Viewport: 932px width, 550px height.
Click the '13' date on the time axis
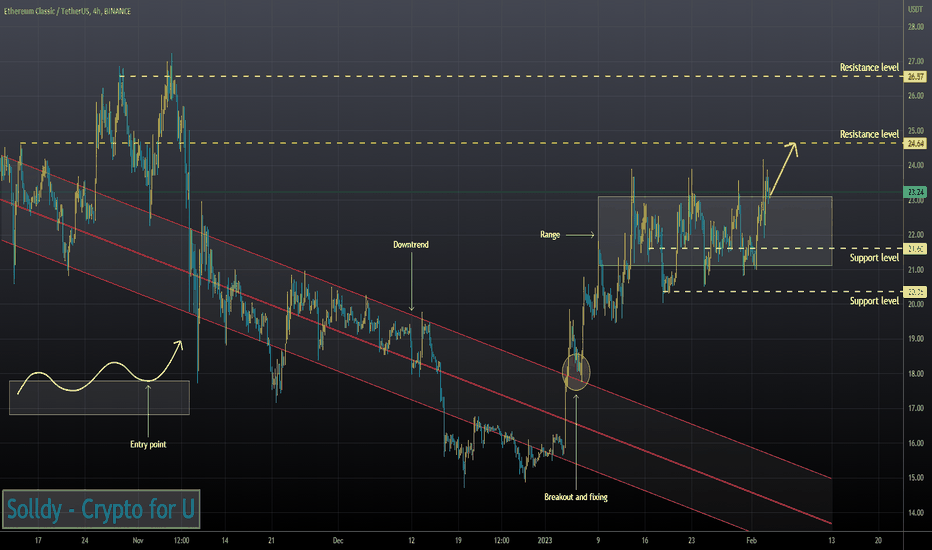pyautogui.click(x=832, y=540)
